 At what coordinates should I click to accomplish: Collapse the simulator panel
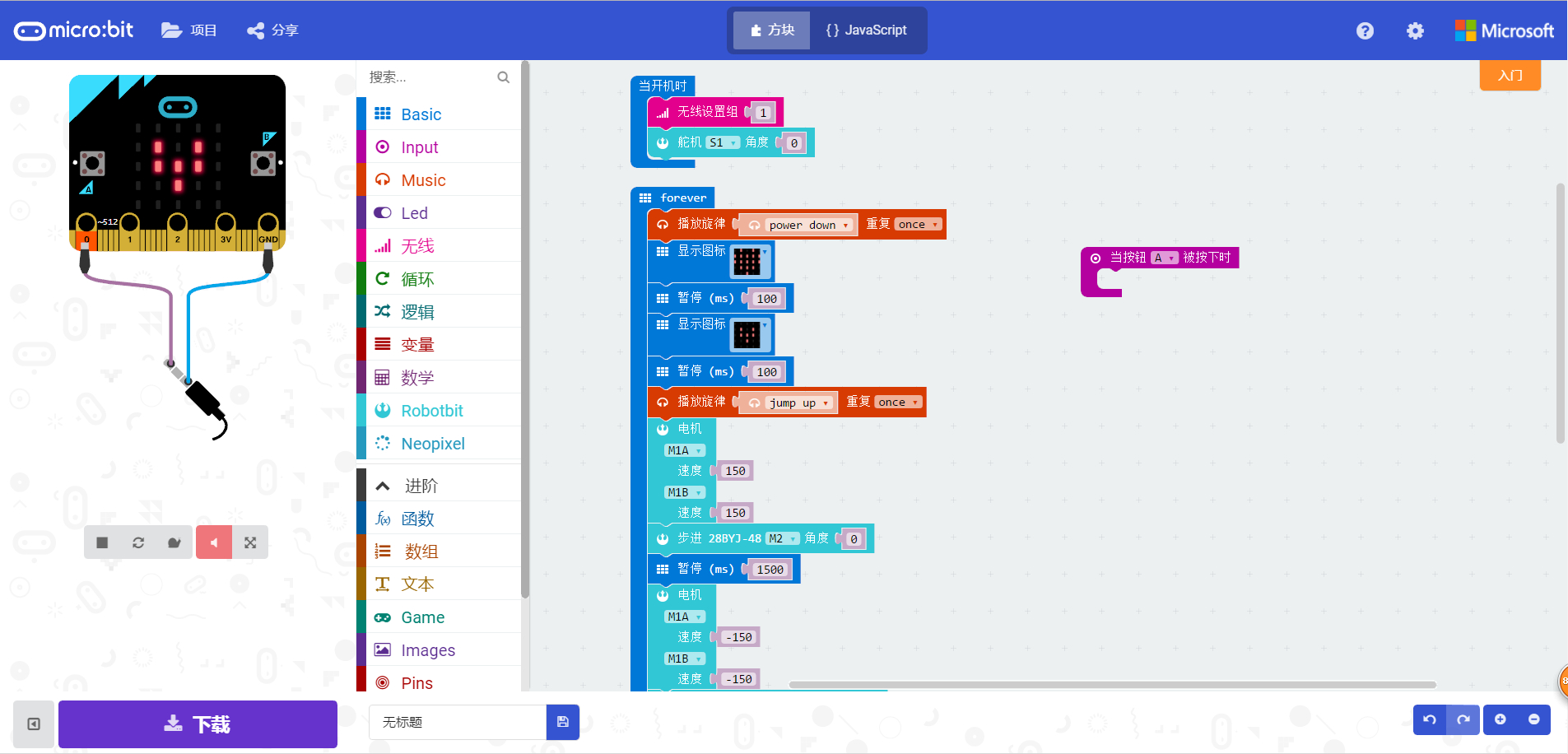coord(34,724)
